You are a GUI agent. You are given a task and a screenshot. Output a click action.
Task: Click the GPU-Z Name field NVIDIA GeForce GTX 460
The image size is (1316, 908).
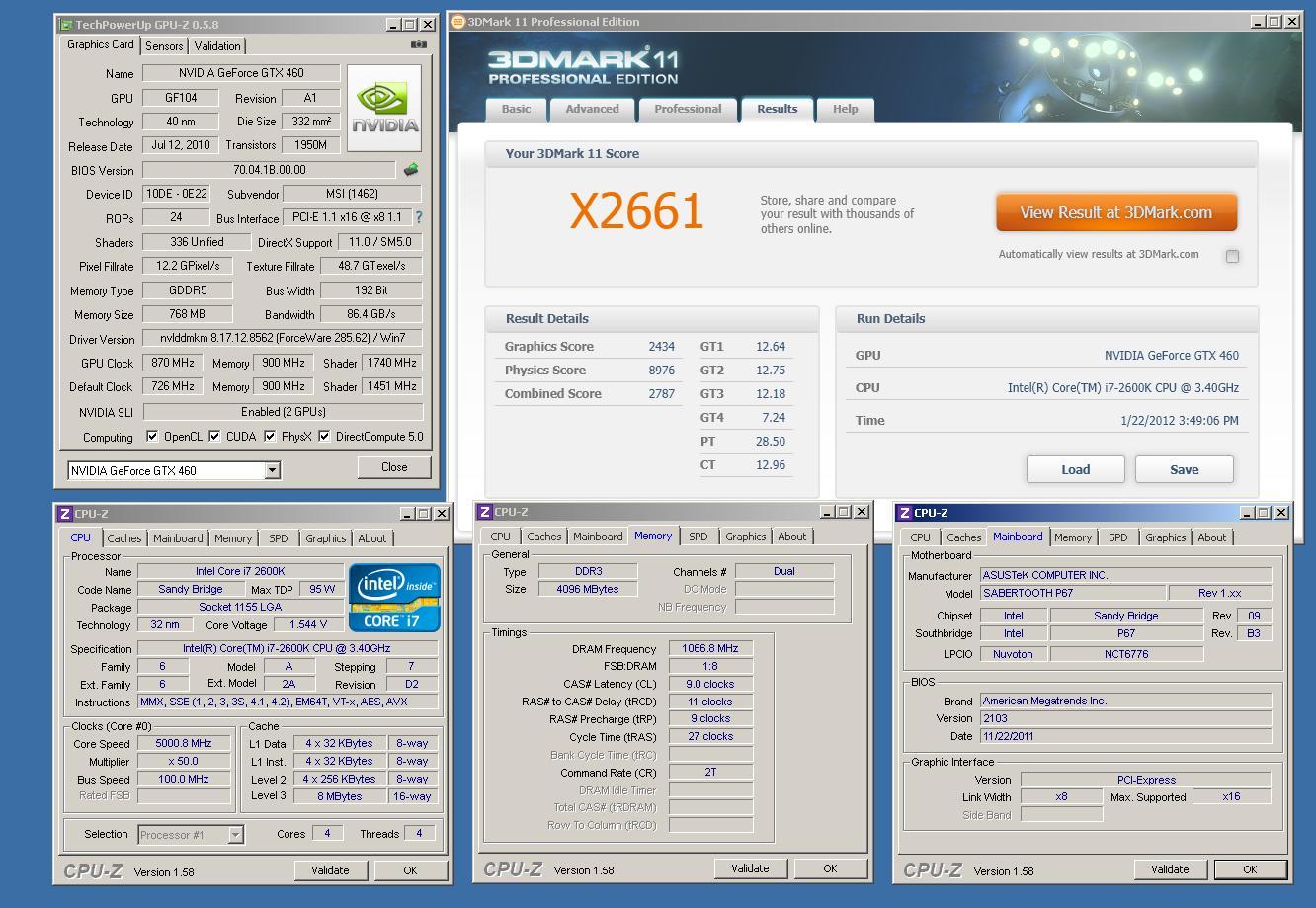241,73
